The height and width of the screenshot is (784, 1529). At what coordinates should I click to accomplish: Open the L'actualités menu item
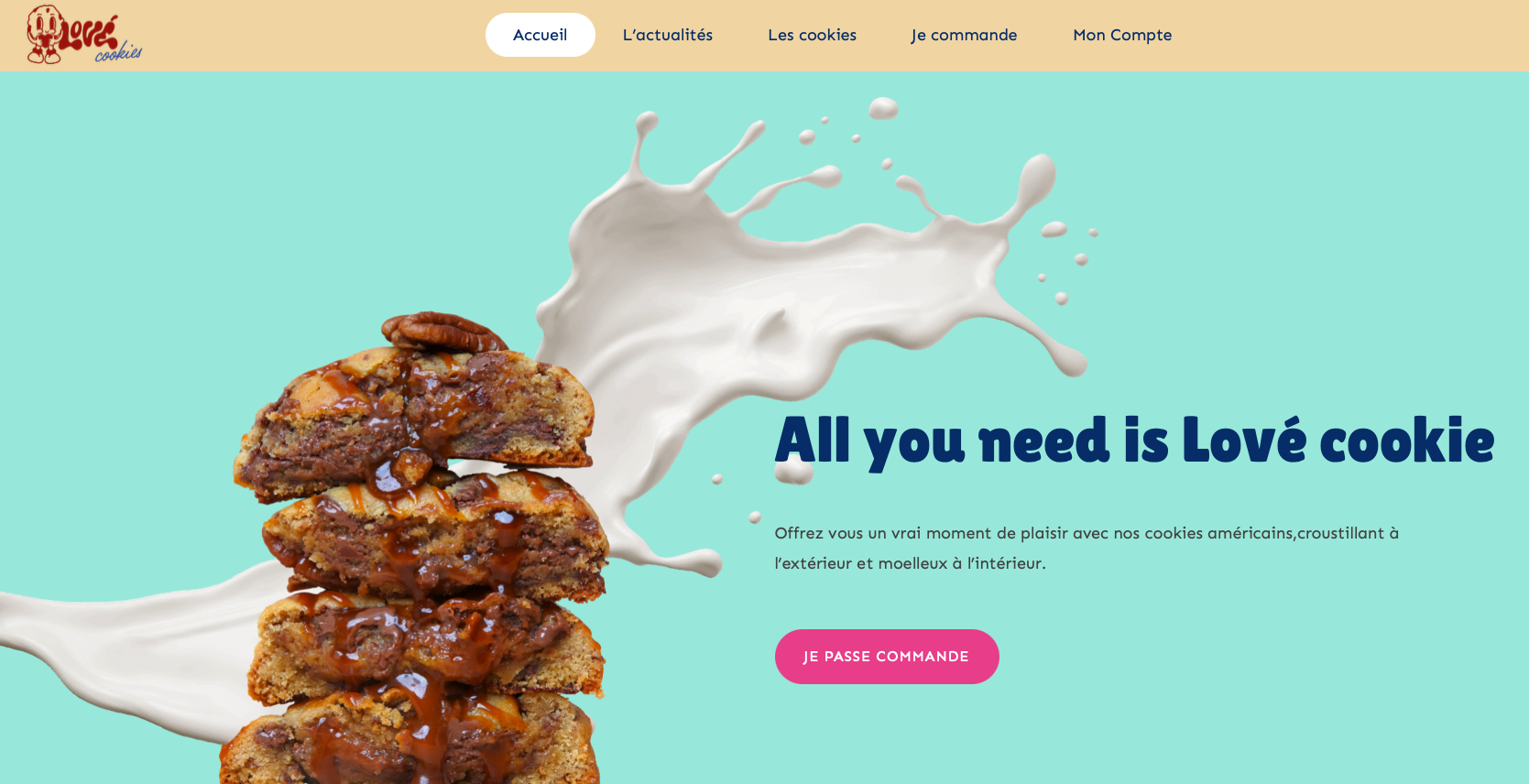(x=668, y=35)
